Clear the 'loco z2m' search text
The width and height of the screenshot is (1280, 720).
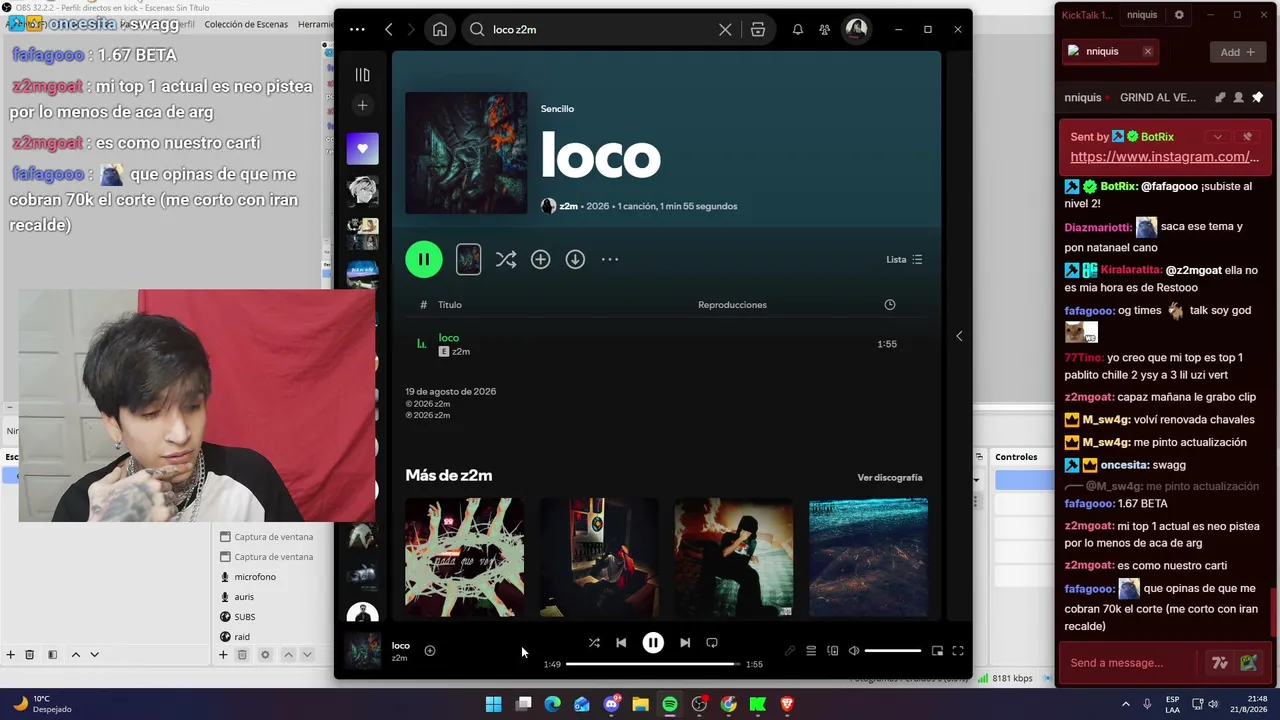click(x=725, y=30)
